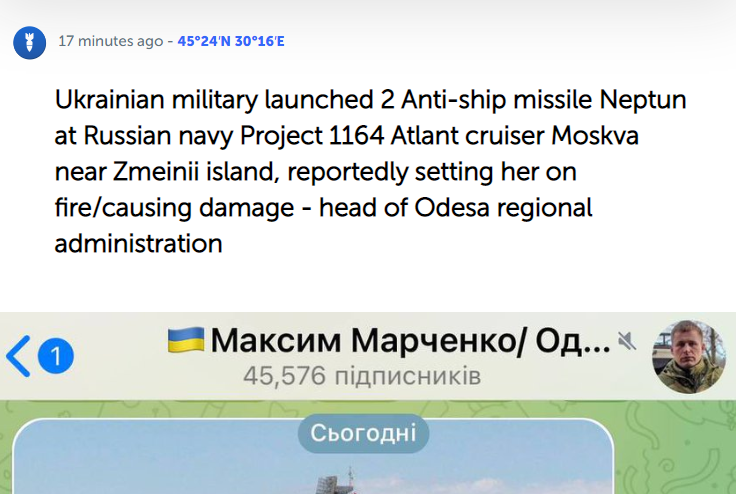Viewport: 736px width, 494px height.
Task: Open the channel's profile avatar photo
Action: pyautogui.click(x=688, y=357)
